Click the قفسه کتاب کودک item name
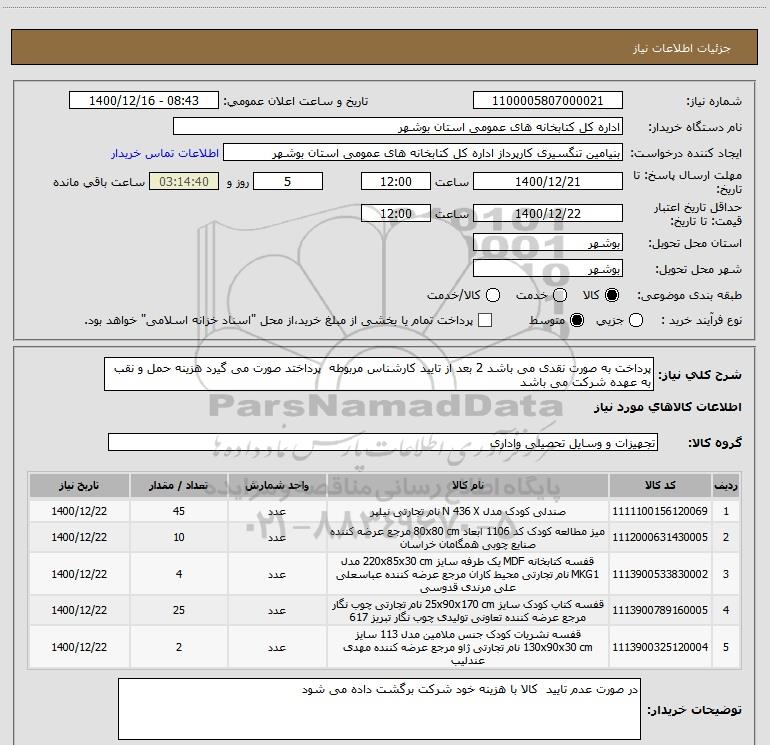The image size is (770, 745). pyautogui.click(x=468, y=610)
